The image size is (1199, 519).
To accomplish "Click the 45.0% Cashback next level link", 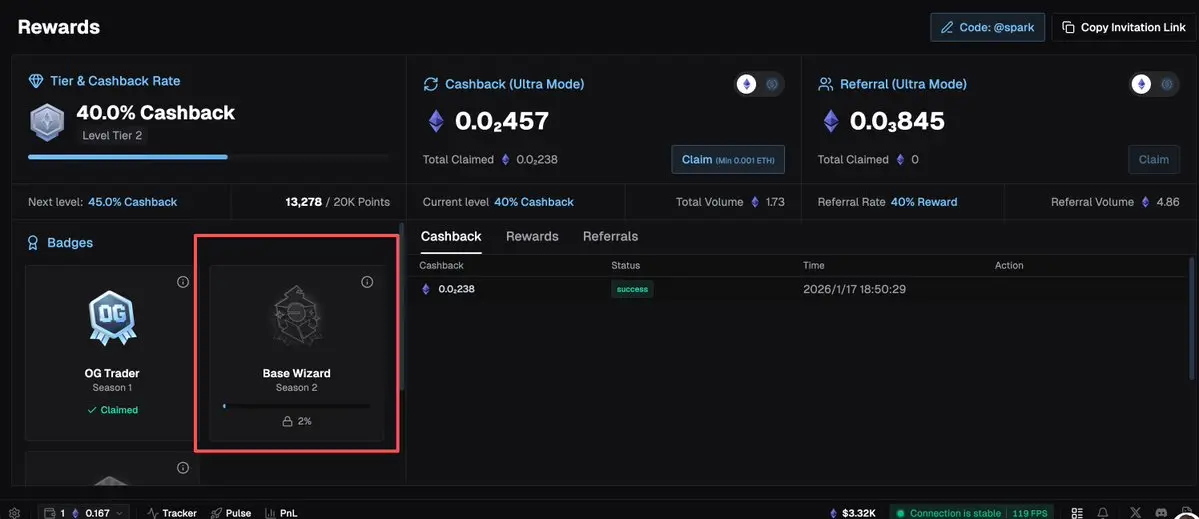I will pyautogui.click(x=132, y=203).
